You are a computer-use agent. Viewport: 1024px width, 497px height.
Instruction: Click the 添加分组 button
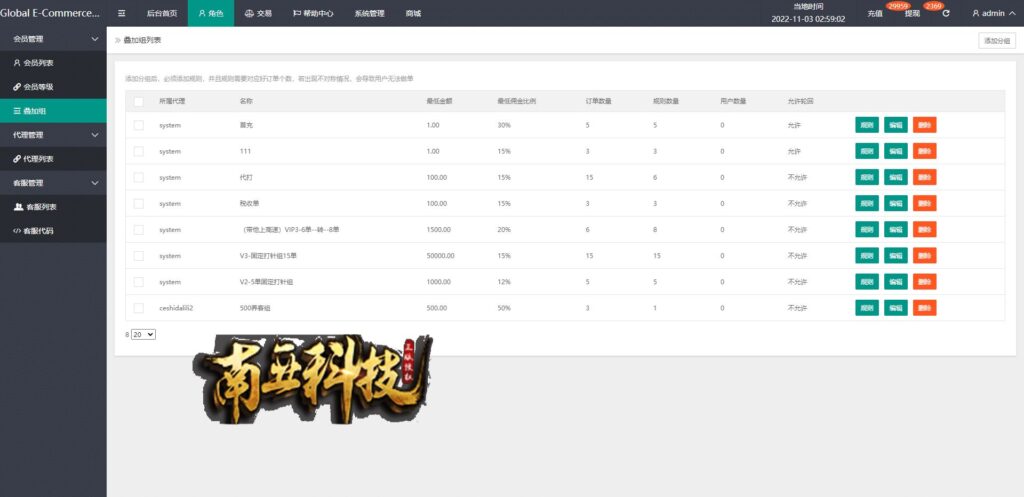pyautogui.click(x=997, y=40)
